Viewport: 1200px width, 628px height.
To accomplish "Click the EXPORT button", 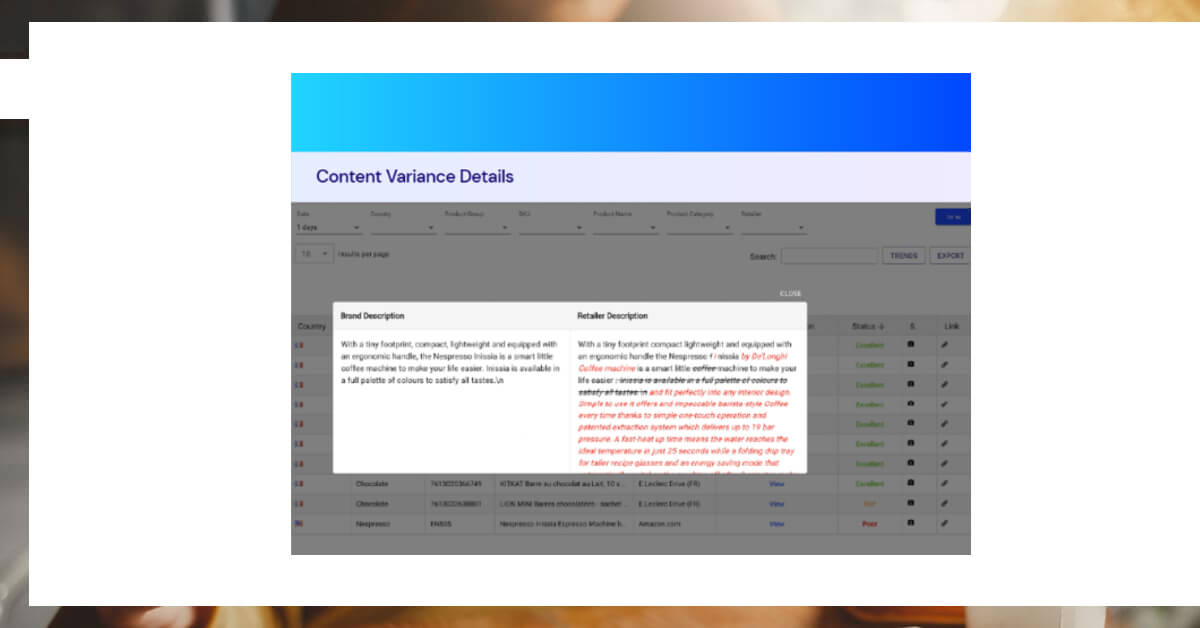I will (950, 256).
